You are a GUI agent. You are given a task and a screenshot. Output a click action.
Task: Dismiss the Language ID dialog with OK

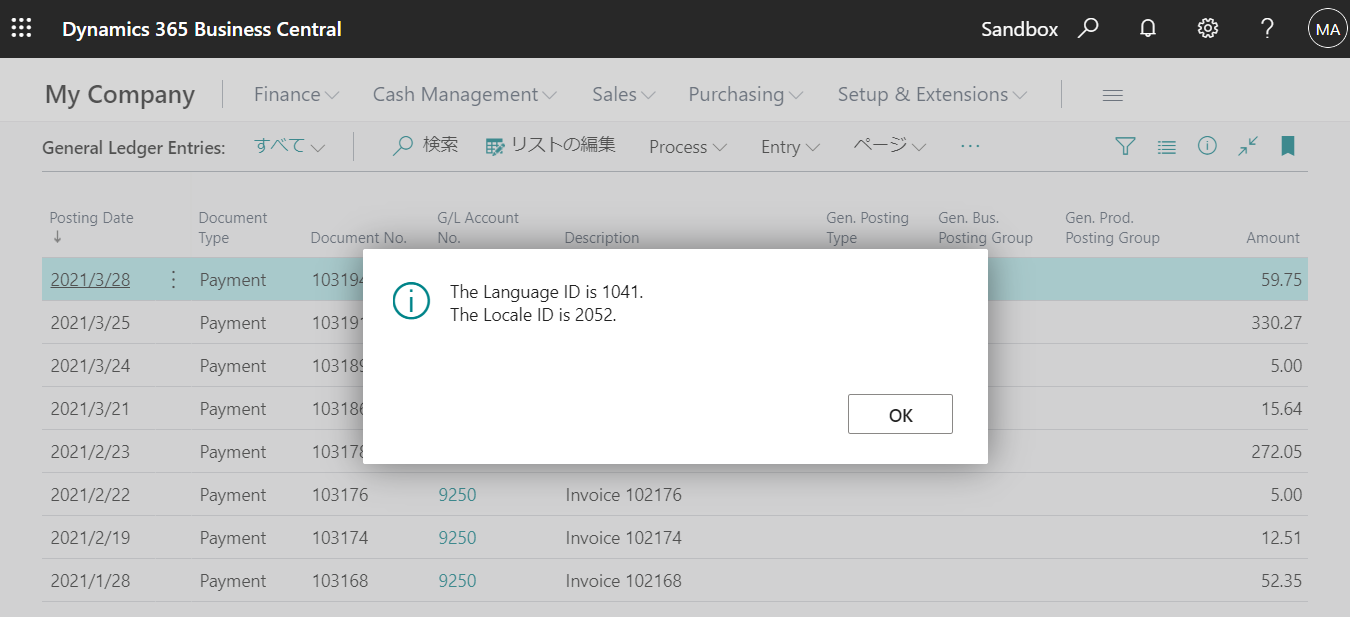[x=899, y=413]
